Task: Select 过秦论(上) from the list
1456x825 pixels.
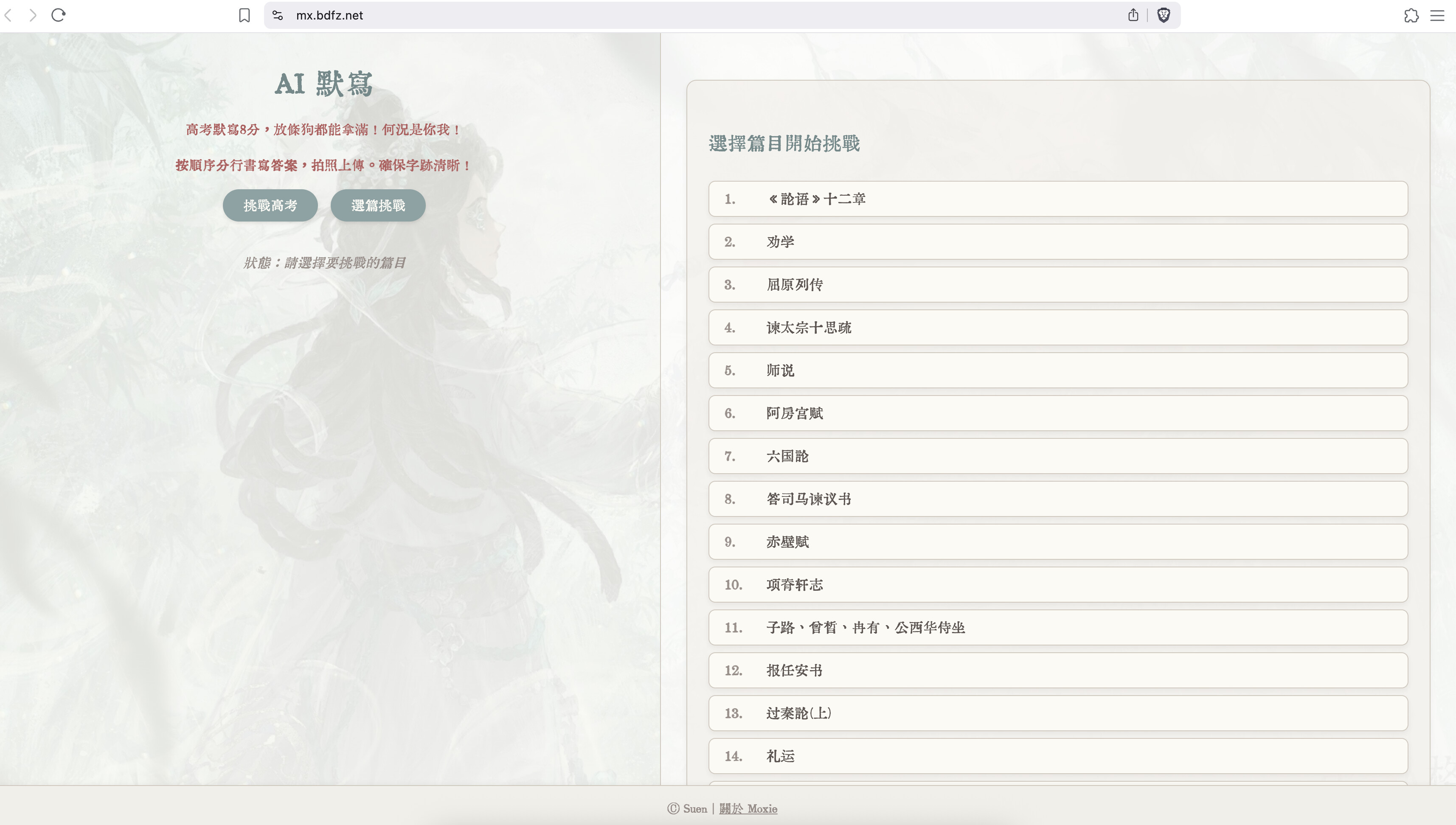Action: (x=1057, y=713)
